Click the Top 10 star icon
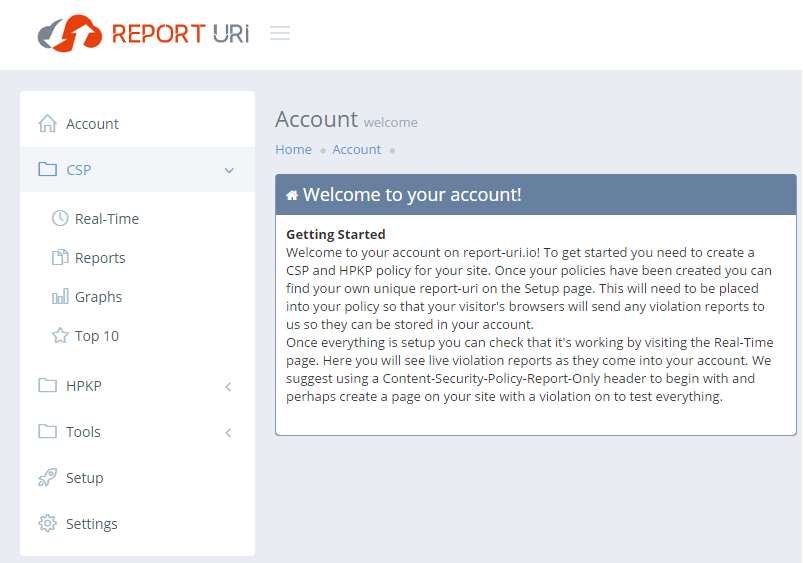Screen dimensions: 803x563 (60, 336)
